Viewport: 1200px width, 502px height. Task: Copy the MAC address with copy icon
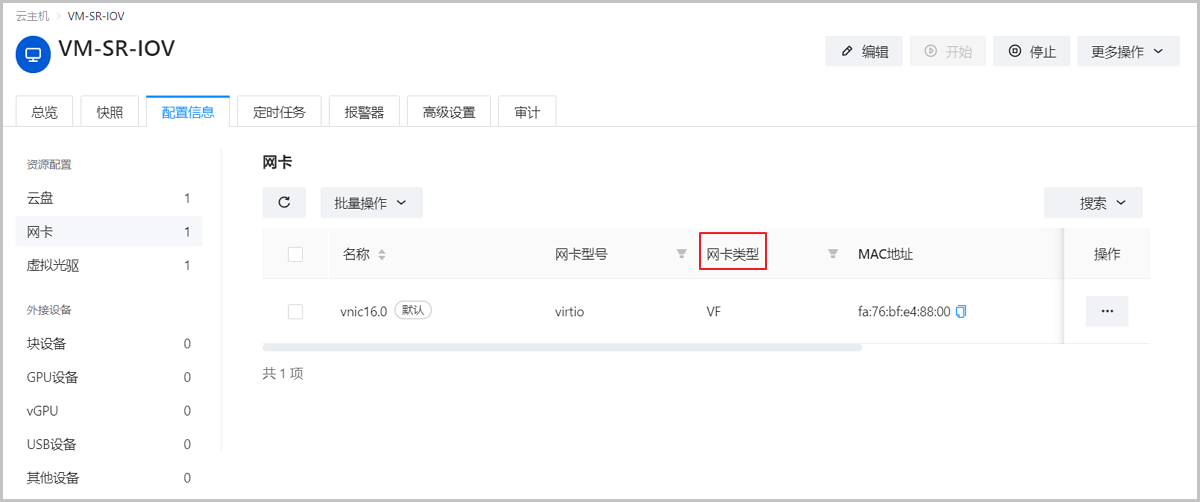(961, 312)
